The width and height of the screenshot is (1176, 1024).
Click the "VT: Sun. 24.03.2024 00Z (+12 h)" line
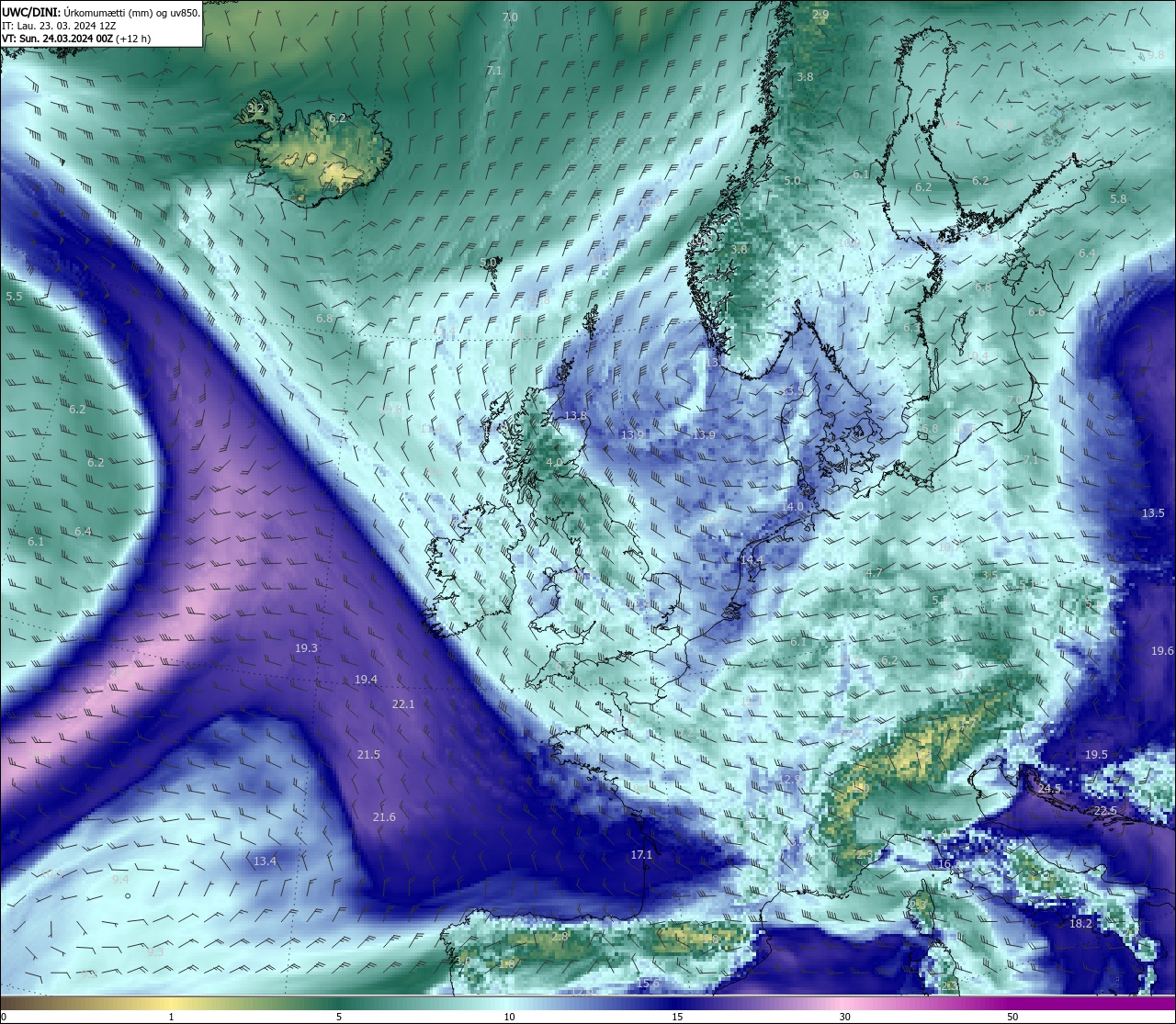76,39
